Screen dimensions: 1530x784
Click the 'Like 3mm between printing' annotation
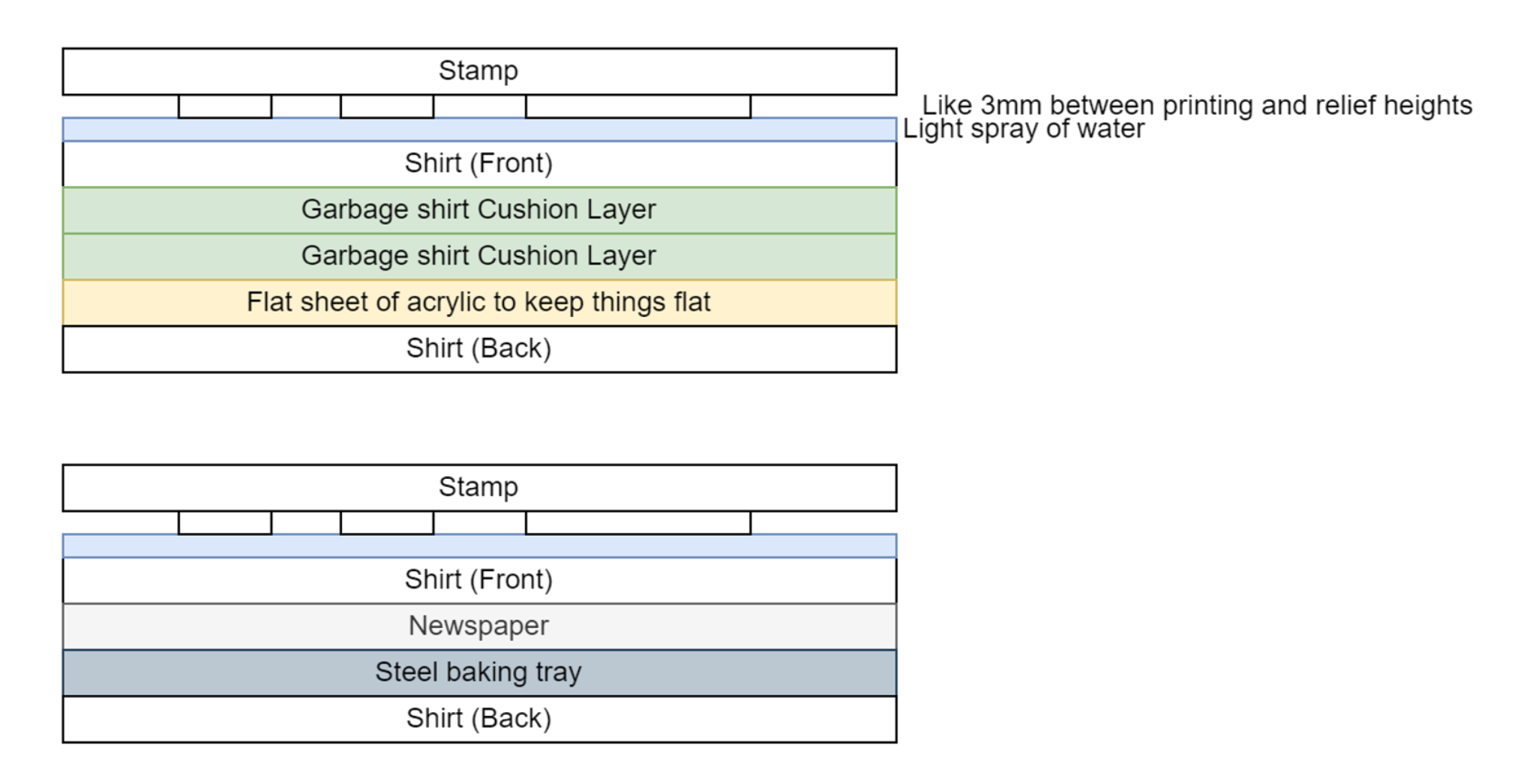(x=1197, y=106)
